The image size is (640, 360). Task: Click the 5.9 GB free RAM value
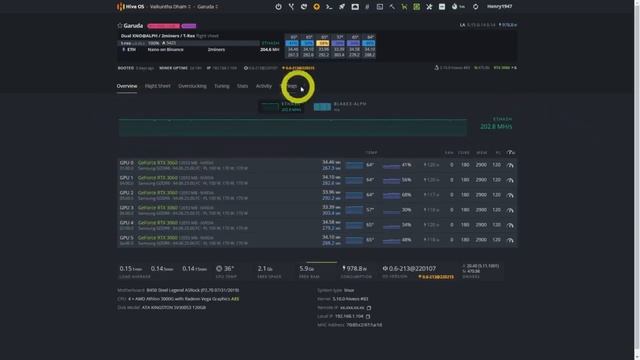pos(307,269)
